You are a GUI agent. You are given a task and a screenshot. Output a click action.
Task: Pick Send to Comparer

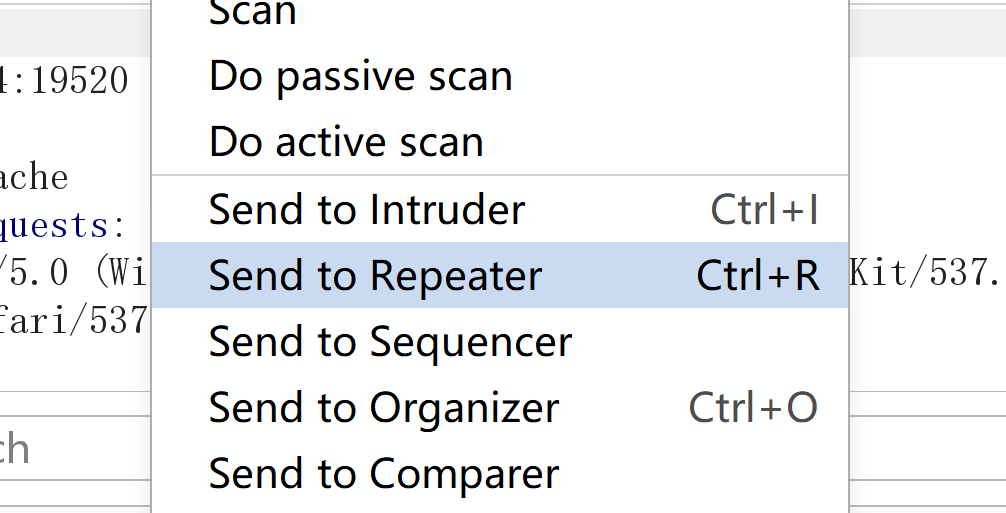(x=499, y=473)
